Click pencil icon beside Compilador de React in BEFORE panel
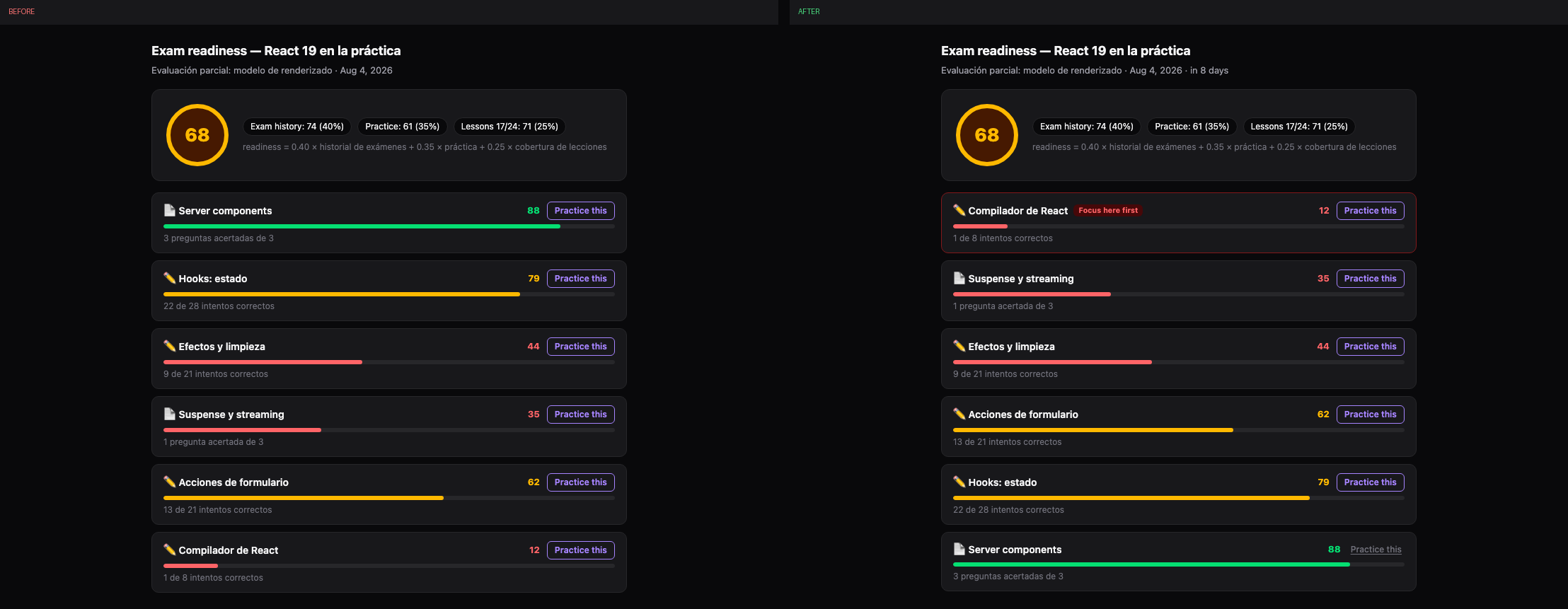Viewport: 1568px width, 609px height. 170,550
